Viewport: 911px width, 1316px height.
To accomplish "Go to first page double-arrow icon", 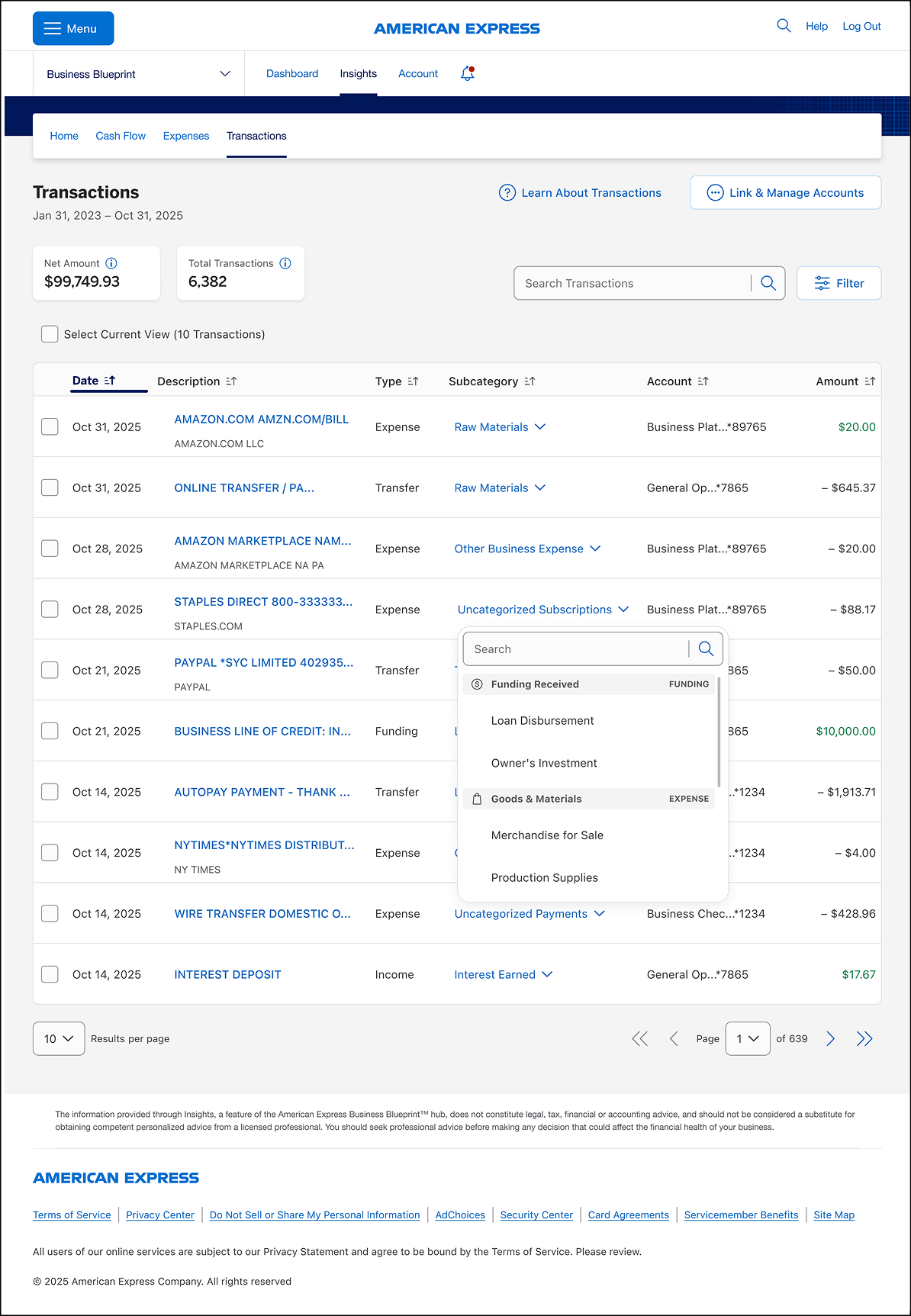I will [x=640, y=1038].
